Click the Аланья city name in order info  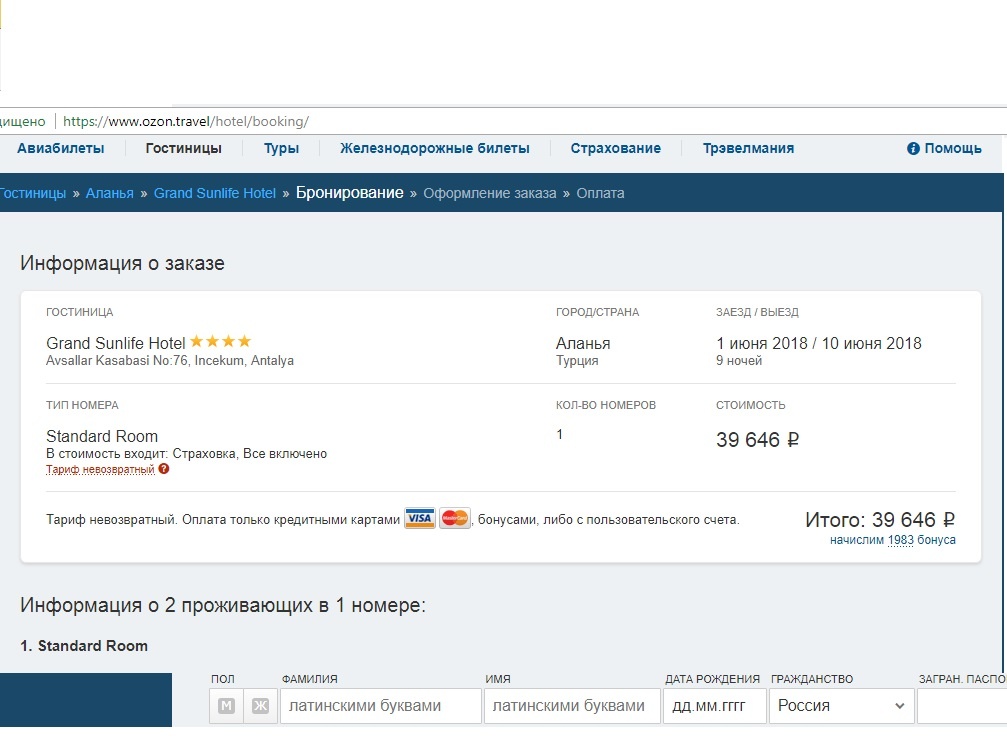[583, 344]
